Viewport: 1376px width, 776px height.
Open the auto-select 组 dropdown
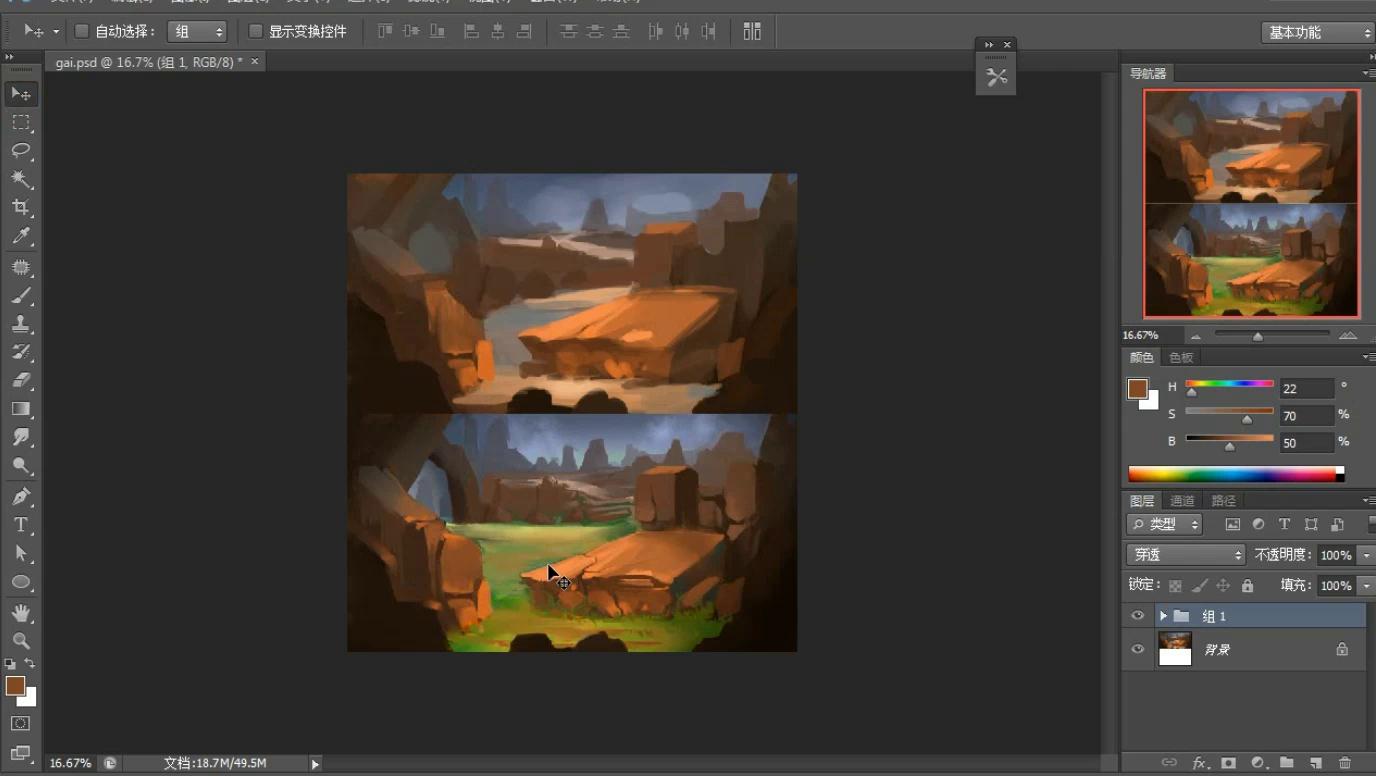(x=198, y=32)
